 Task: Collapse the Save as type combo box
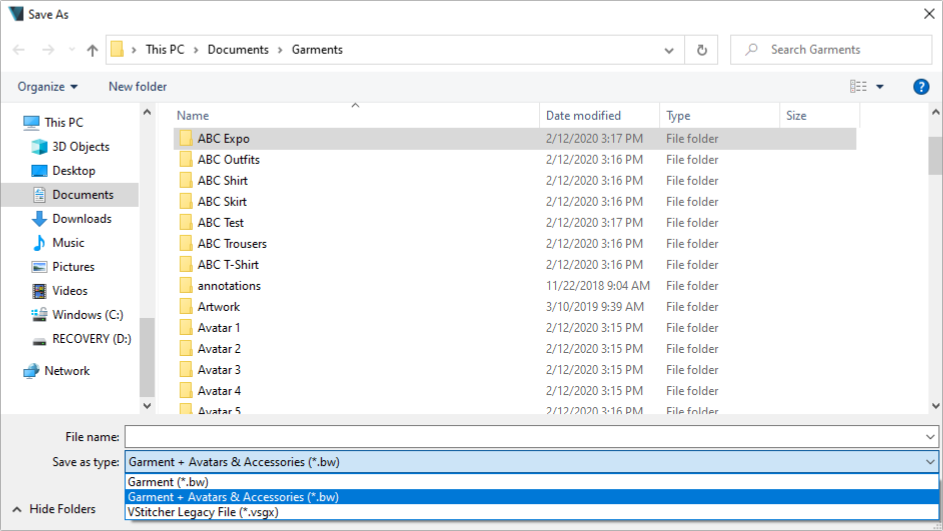click(x=930, y=462)
